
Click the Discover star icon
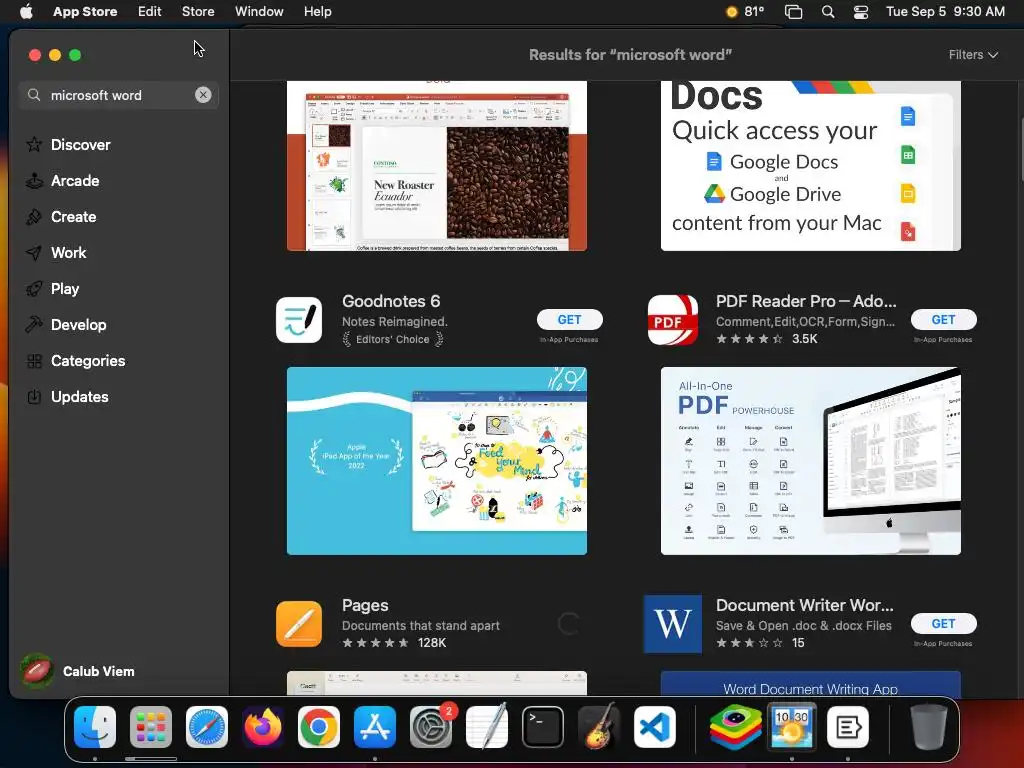point(34,144)
